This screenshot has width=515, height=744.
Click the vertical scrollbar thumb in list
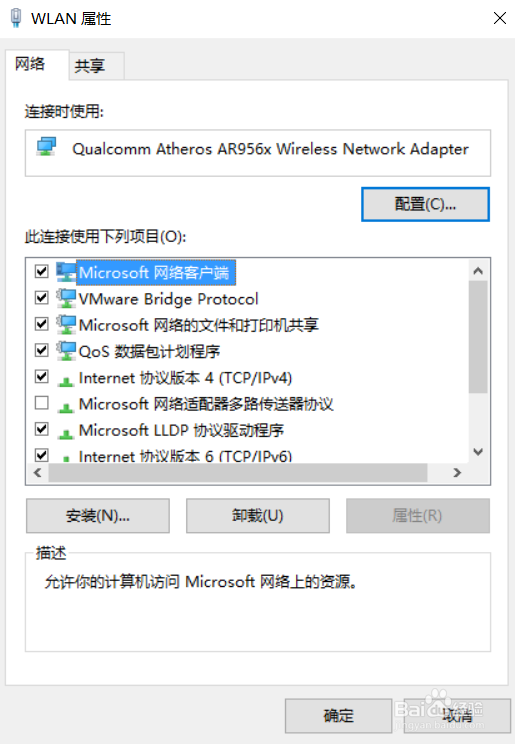pos(478,337)
